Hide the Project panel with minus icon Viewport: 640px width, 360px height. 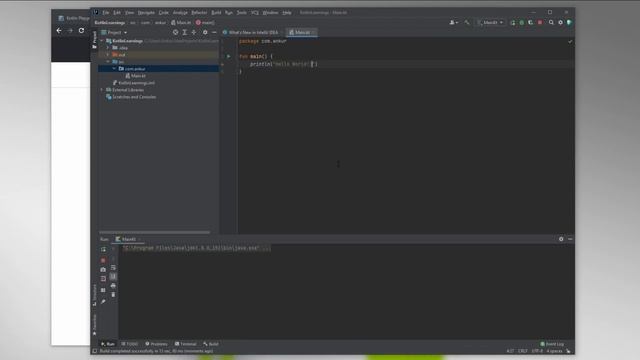[x=214, y=32]
